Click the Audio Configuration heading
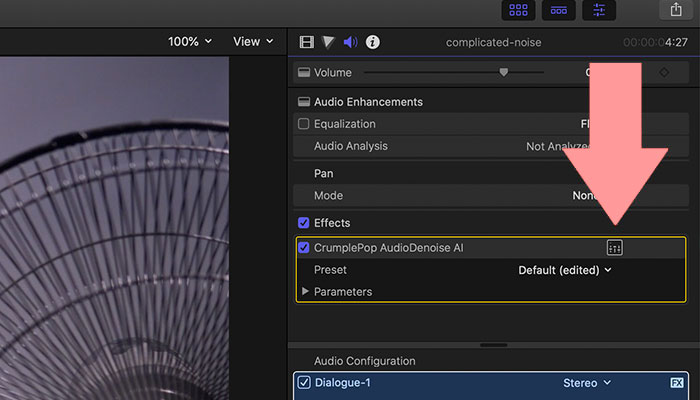Image resolution: width=700 pixels, height=400 pixels. (365, 361)
